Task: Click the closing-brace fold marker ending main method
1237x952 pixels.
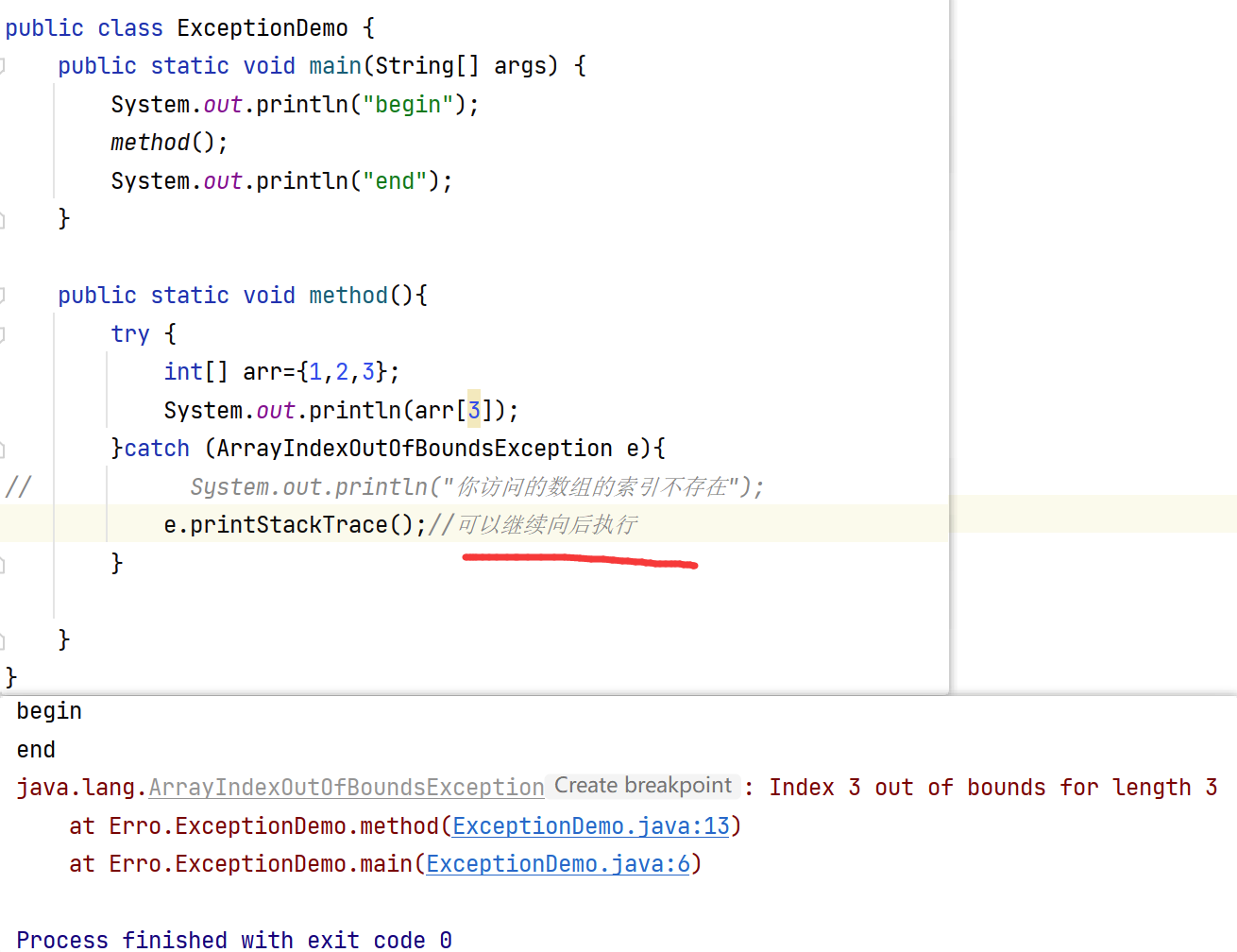Action: tap(2, 220)
